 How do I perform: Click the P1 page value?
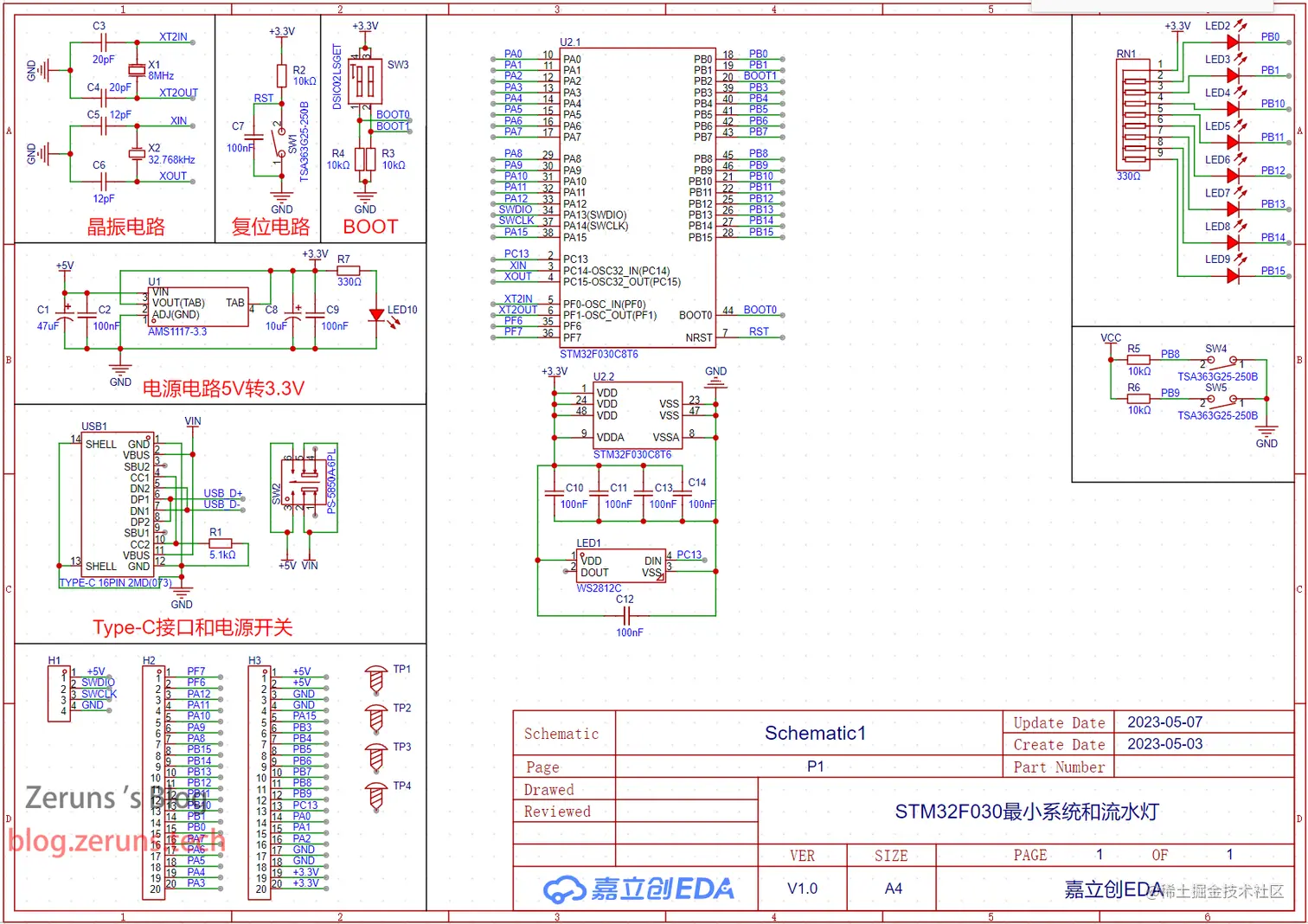816,767
